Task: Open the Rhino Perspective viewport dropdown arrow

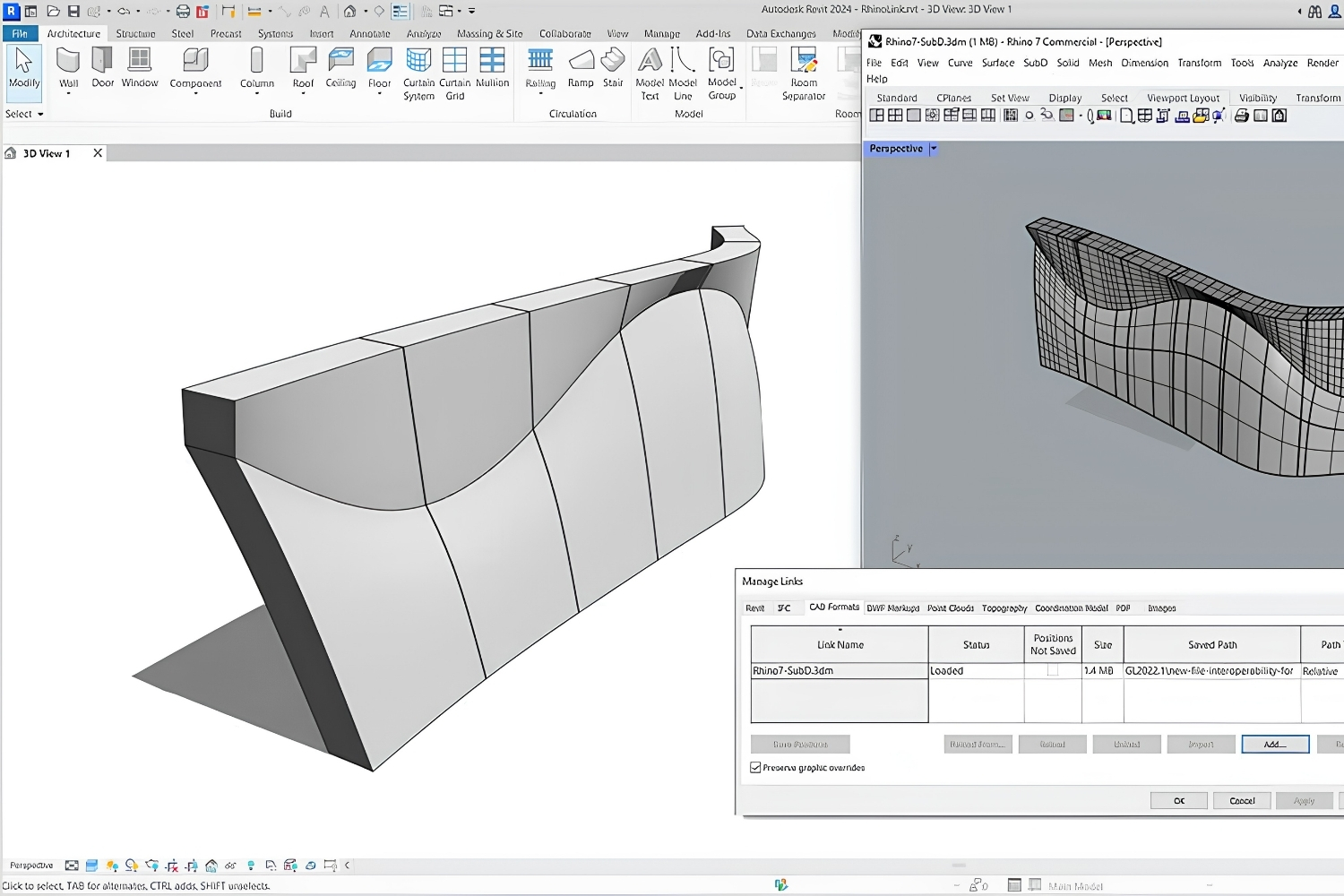Action: [x=933, y=149]
